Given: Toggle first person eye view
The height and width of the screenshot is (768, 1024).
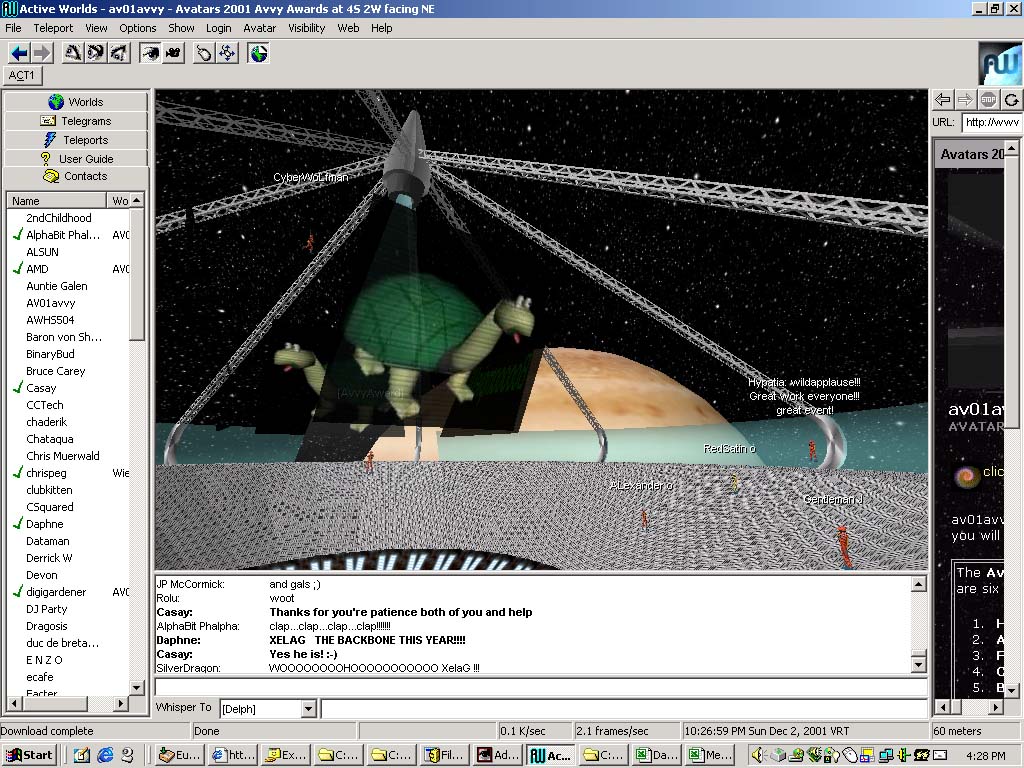Looking at the screenshot, I should (150, 53).
